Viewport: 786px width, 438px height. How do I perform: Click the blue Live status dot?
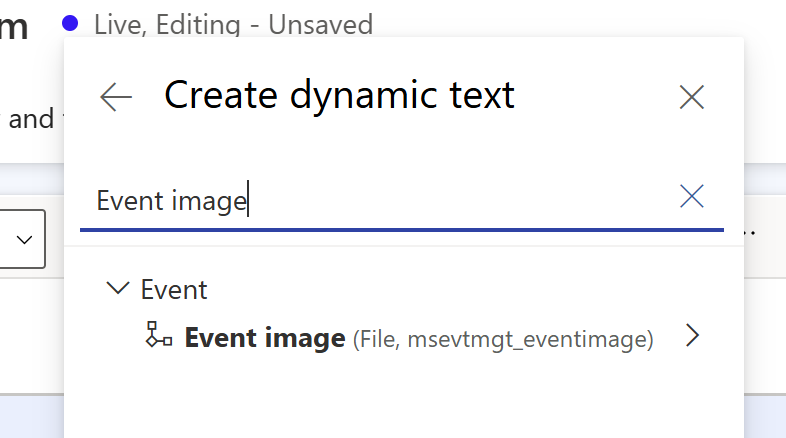point(70,22)
